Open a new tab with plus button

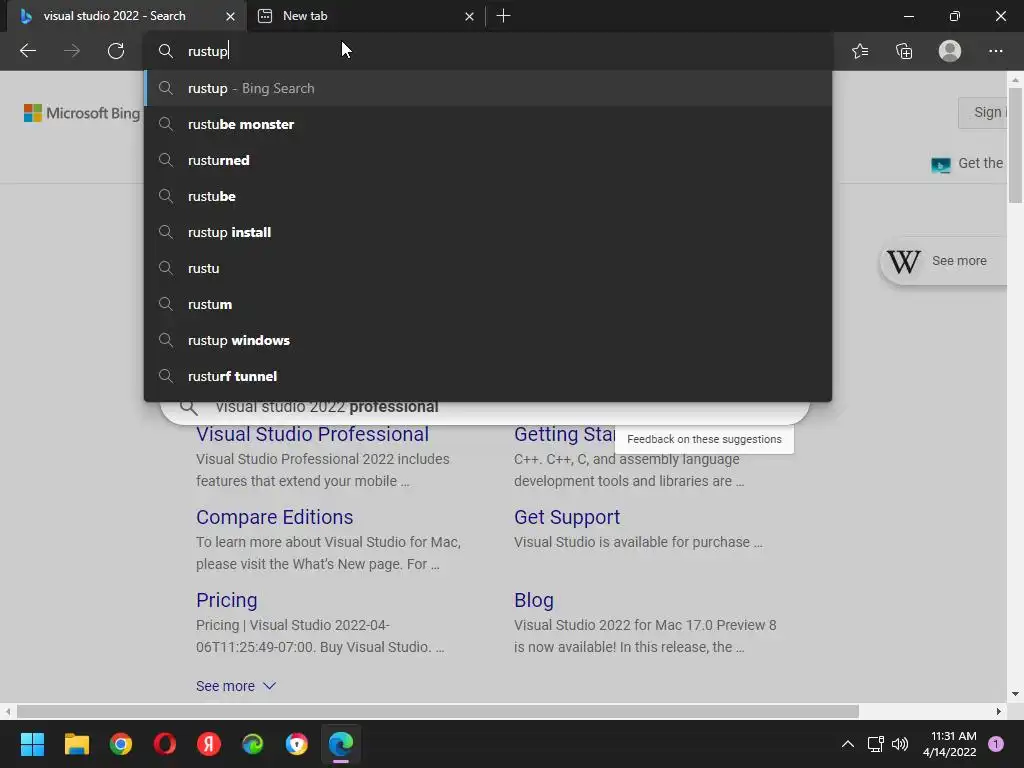pyautogui.click(x=503, y=16)
